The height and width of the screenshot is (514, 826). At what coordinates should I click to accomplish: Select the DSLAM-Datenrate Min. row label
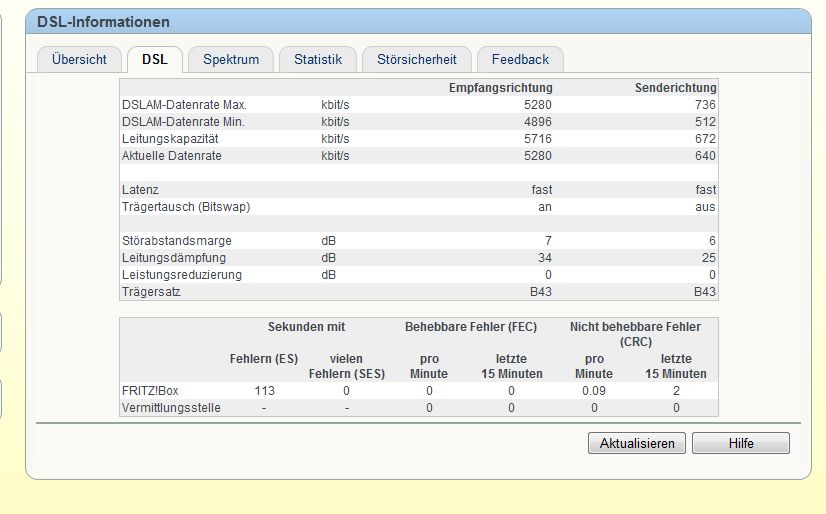(x=183, y=122)
